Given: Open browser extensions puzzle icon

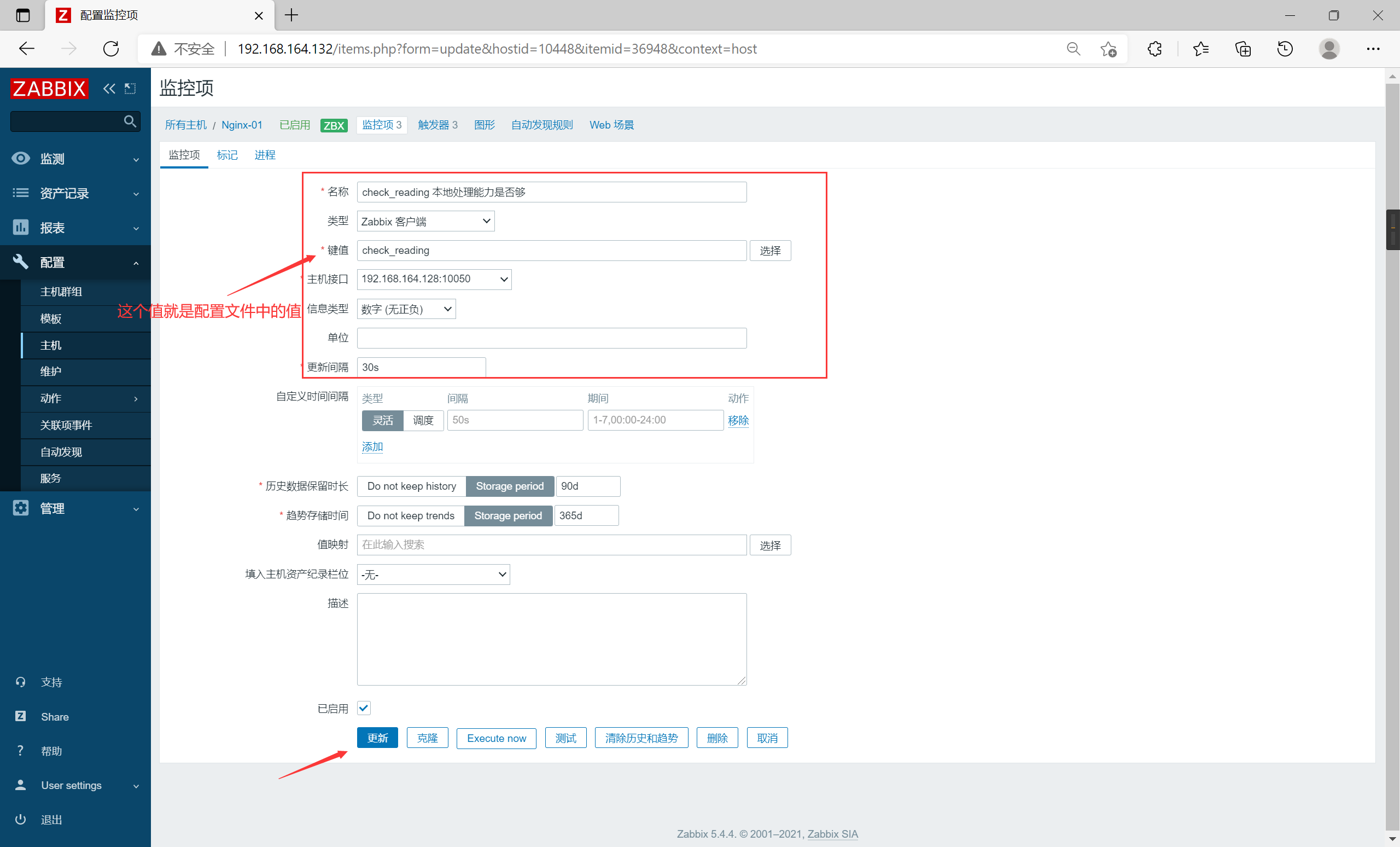Looking at the screenshot, I should tap(1154, 49).
